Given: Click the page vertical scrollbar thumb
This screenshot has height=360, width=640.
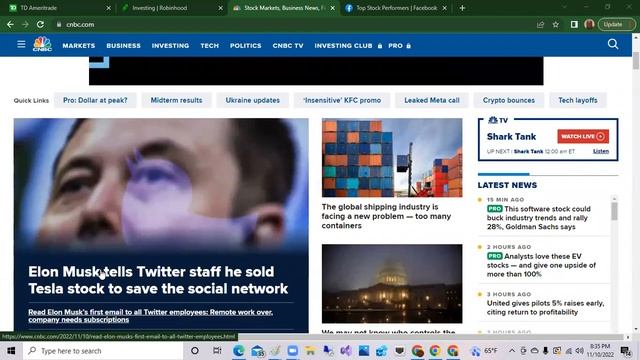Looking at the screenshot, I should pyautogui.click(x=636, y=60).
